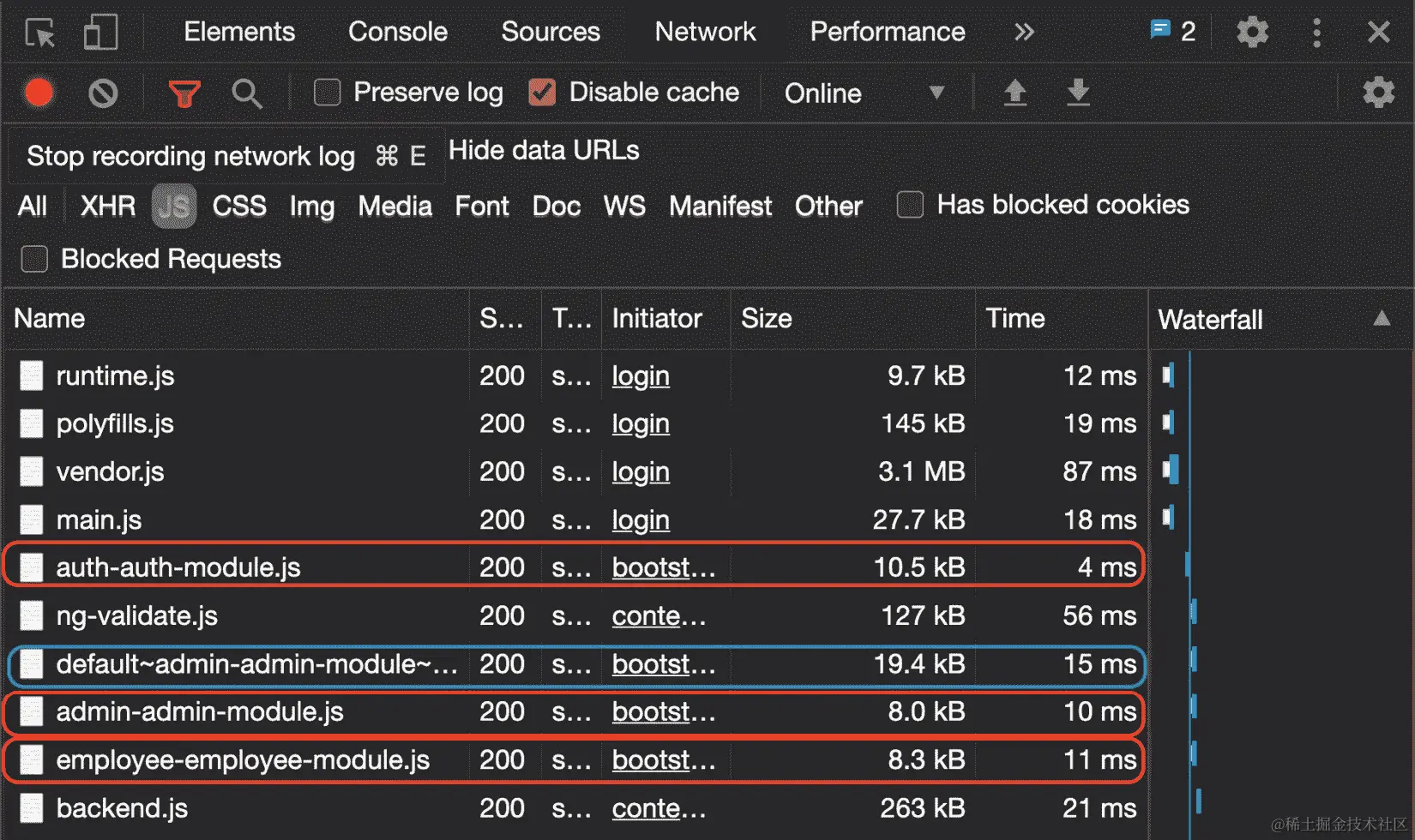Open the search icon in the Network toolbar
The image size is (1415, 840).
[x=247, y=93]
